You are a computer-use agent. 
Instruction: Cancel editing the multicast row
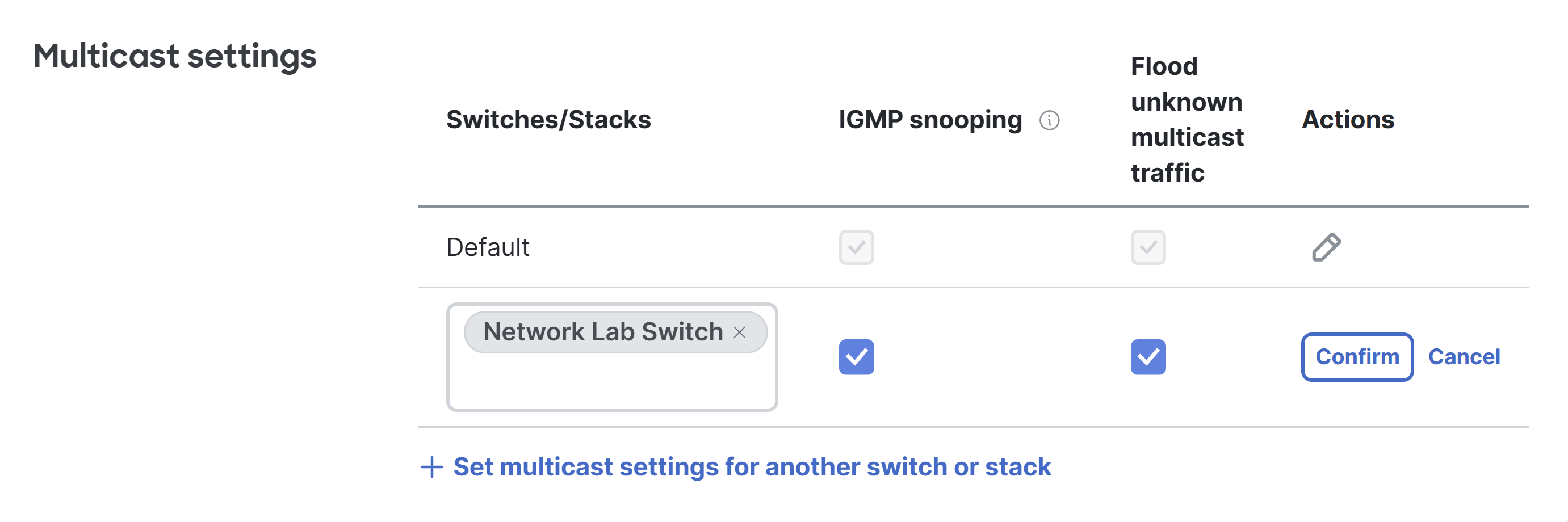(x=1464, y=356)
